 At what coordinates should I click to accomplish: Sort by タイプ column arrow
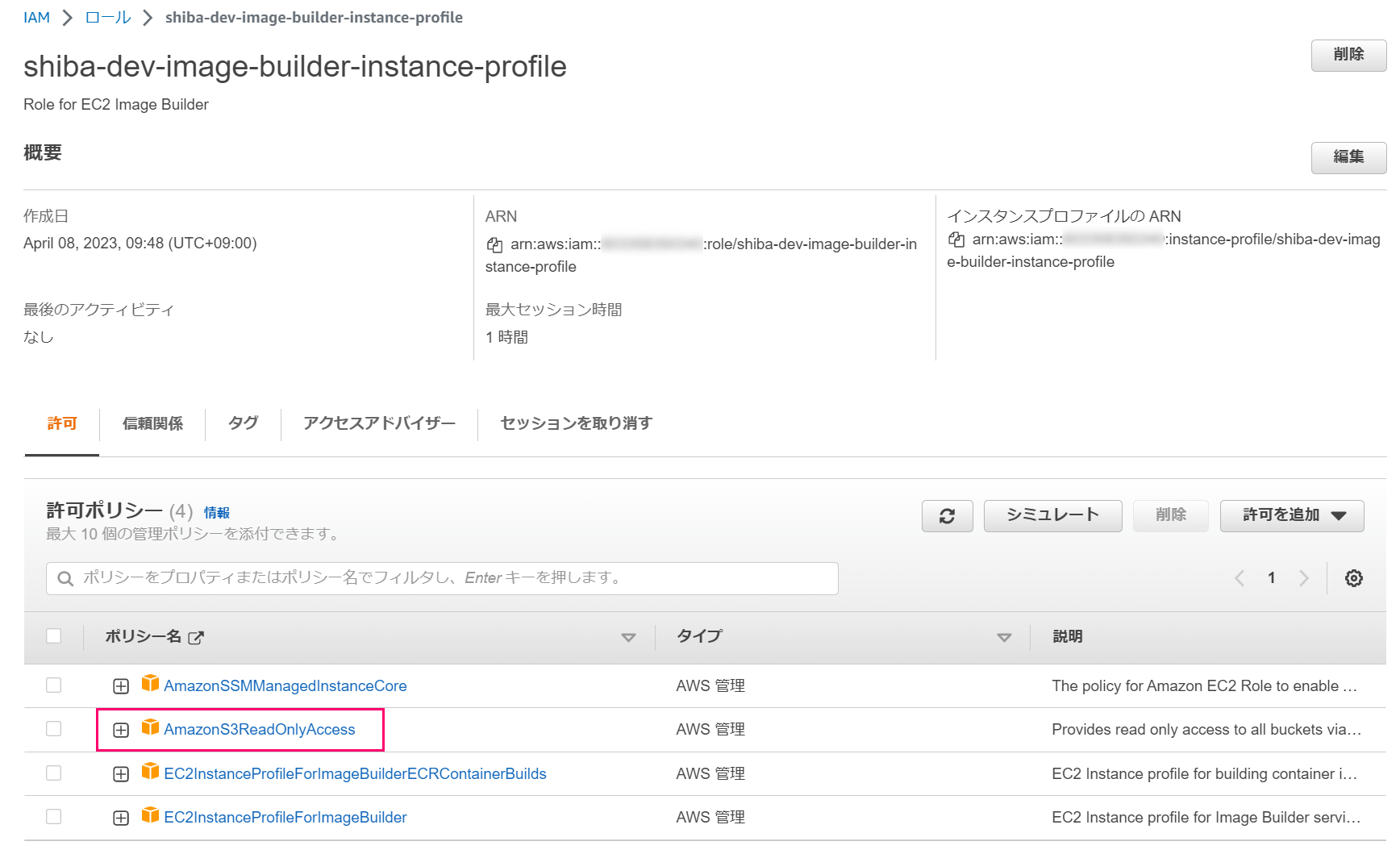[x=1004, y=638]
